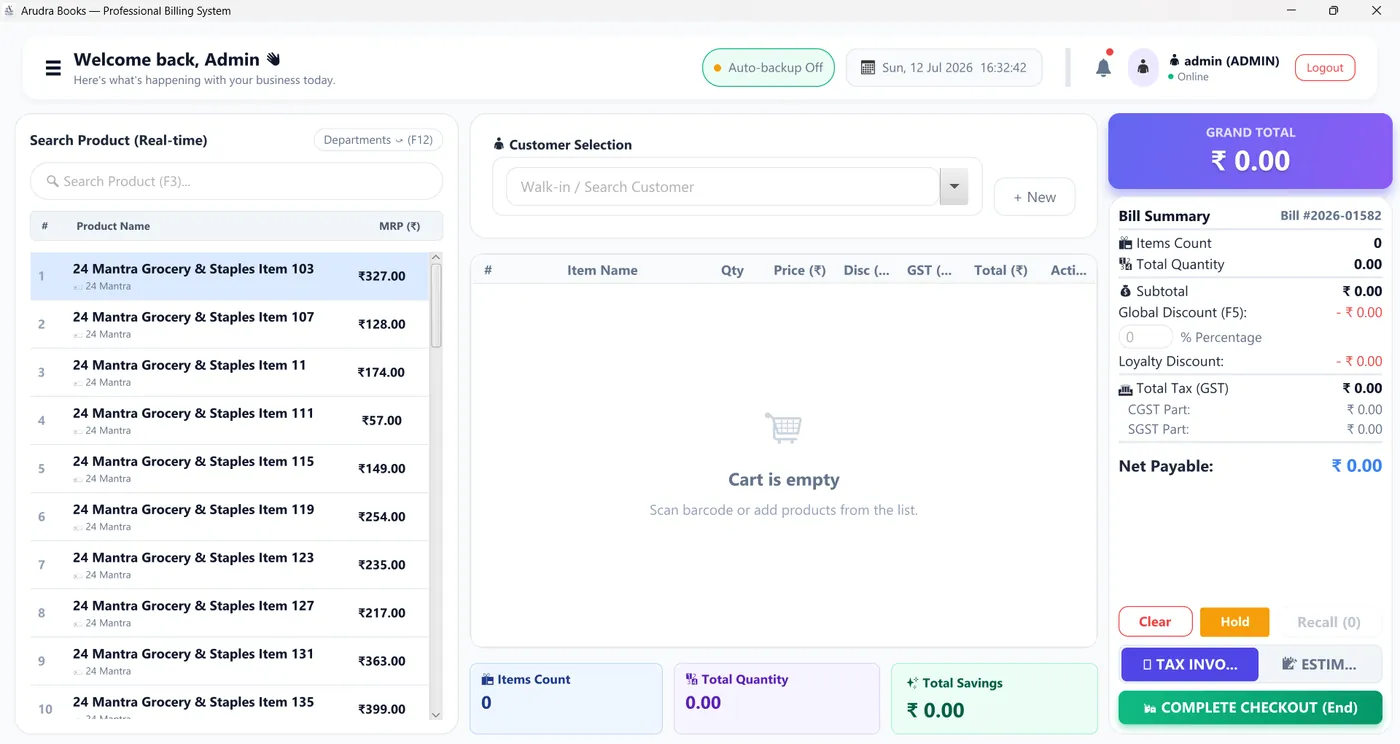Viewport: 1400px width, 744px height.
Task: Select 24 Mantra Grocery & Staples Item 103
Action: (229, 276)
